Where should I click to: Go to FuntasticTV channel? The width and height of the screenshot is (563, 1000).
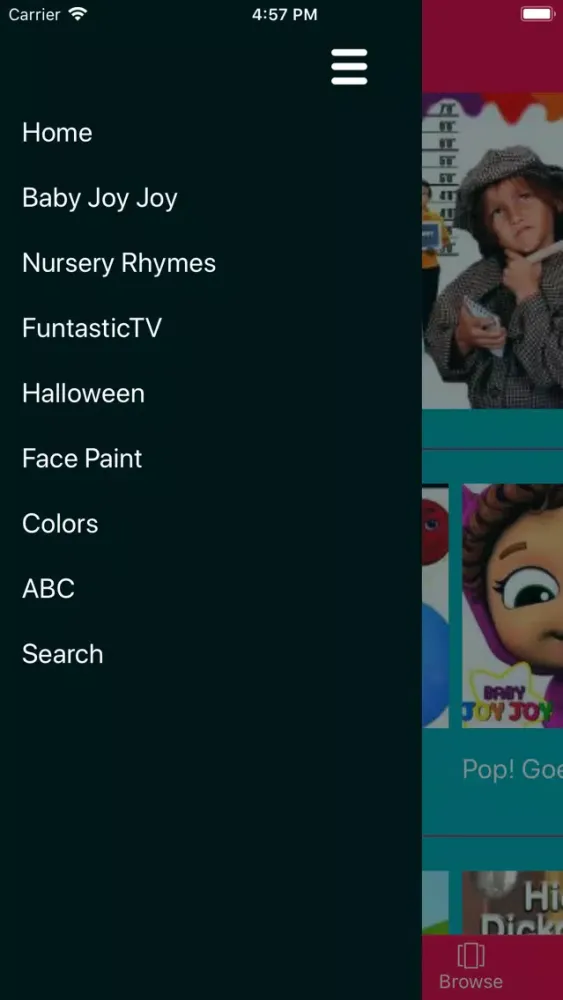[x=92, y=328]
